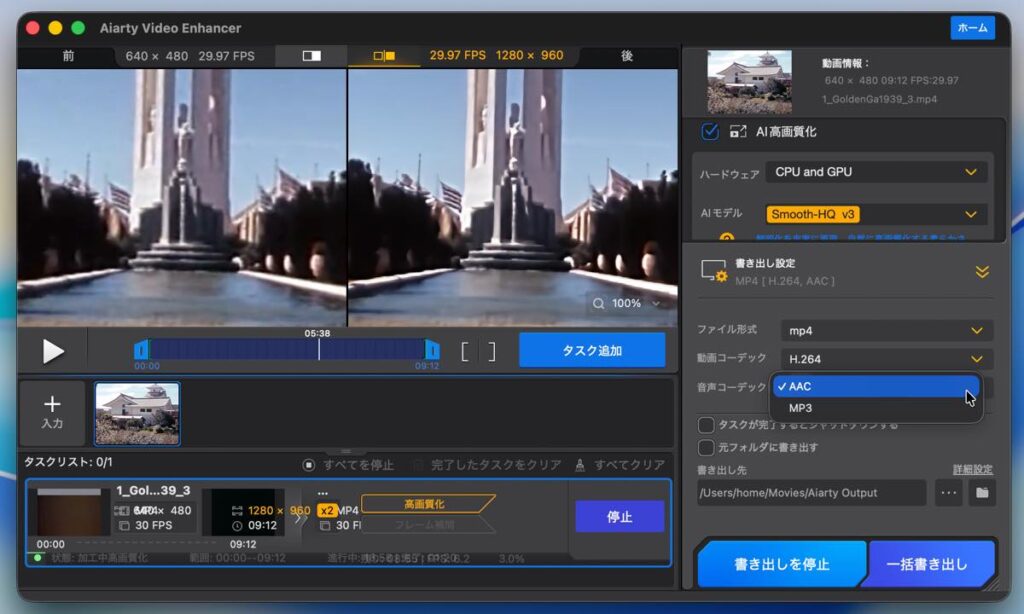Image resolution: width=1024 pixels, height=614 pixels.
Task: Open the output folder icon
Action: click(982, 493)
